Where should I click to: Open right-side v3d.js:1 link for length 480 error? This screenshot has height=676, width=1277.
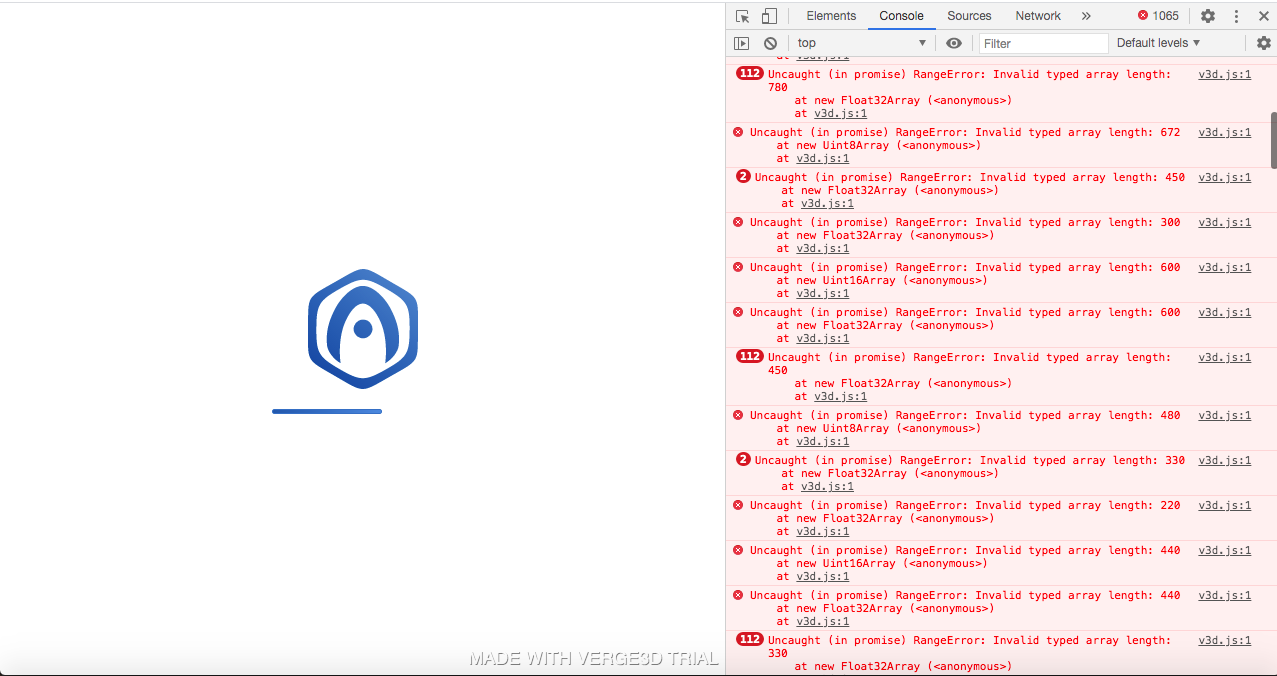1225,415
